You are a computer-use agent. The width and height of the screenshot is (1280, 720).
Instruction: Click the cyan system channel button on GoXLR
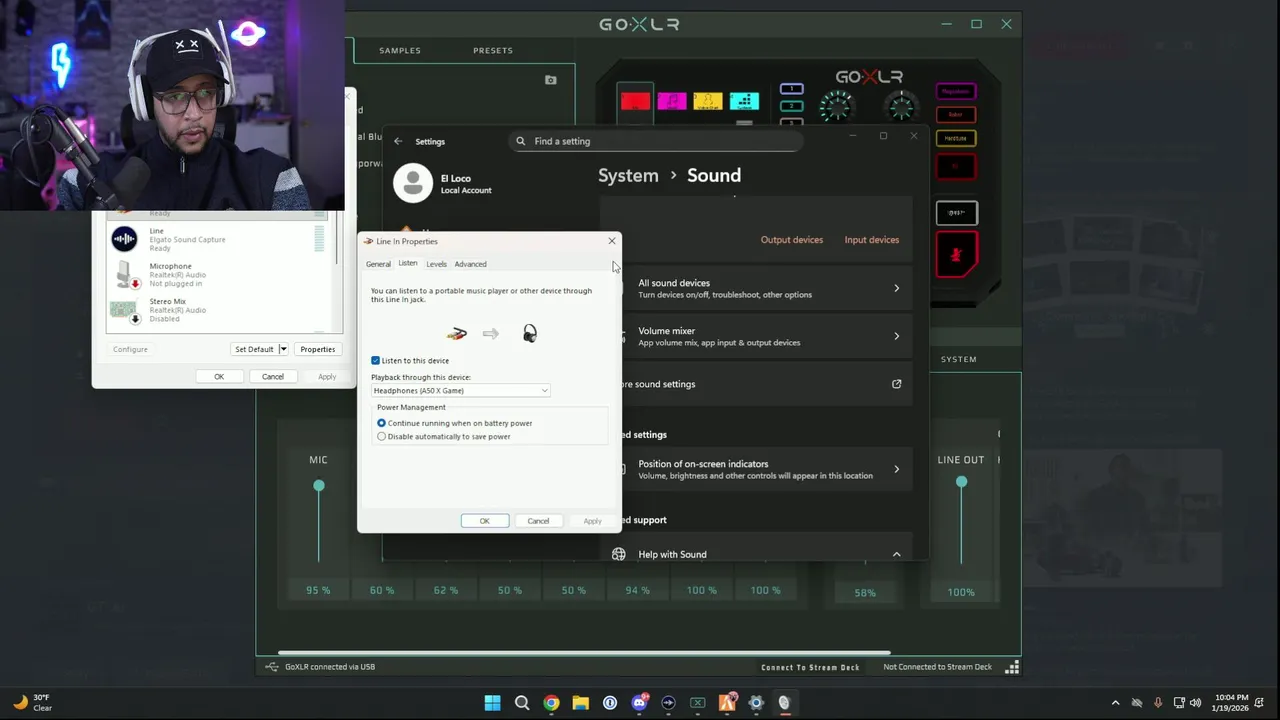pos(744,101)
